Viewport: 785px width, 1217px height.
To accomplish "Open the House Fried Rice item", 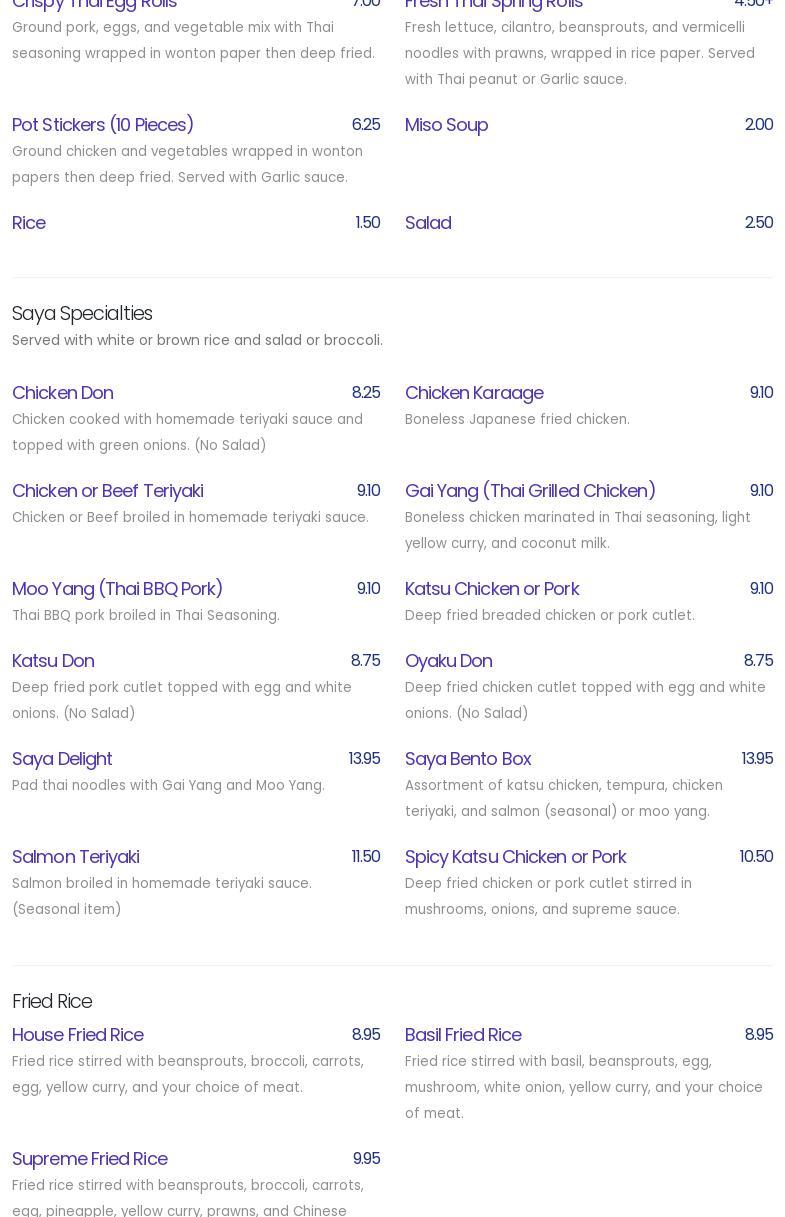I will (x=78, y=1035).
